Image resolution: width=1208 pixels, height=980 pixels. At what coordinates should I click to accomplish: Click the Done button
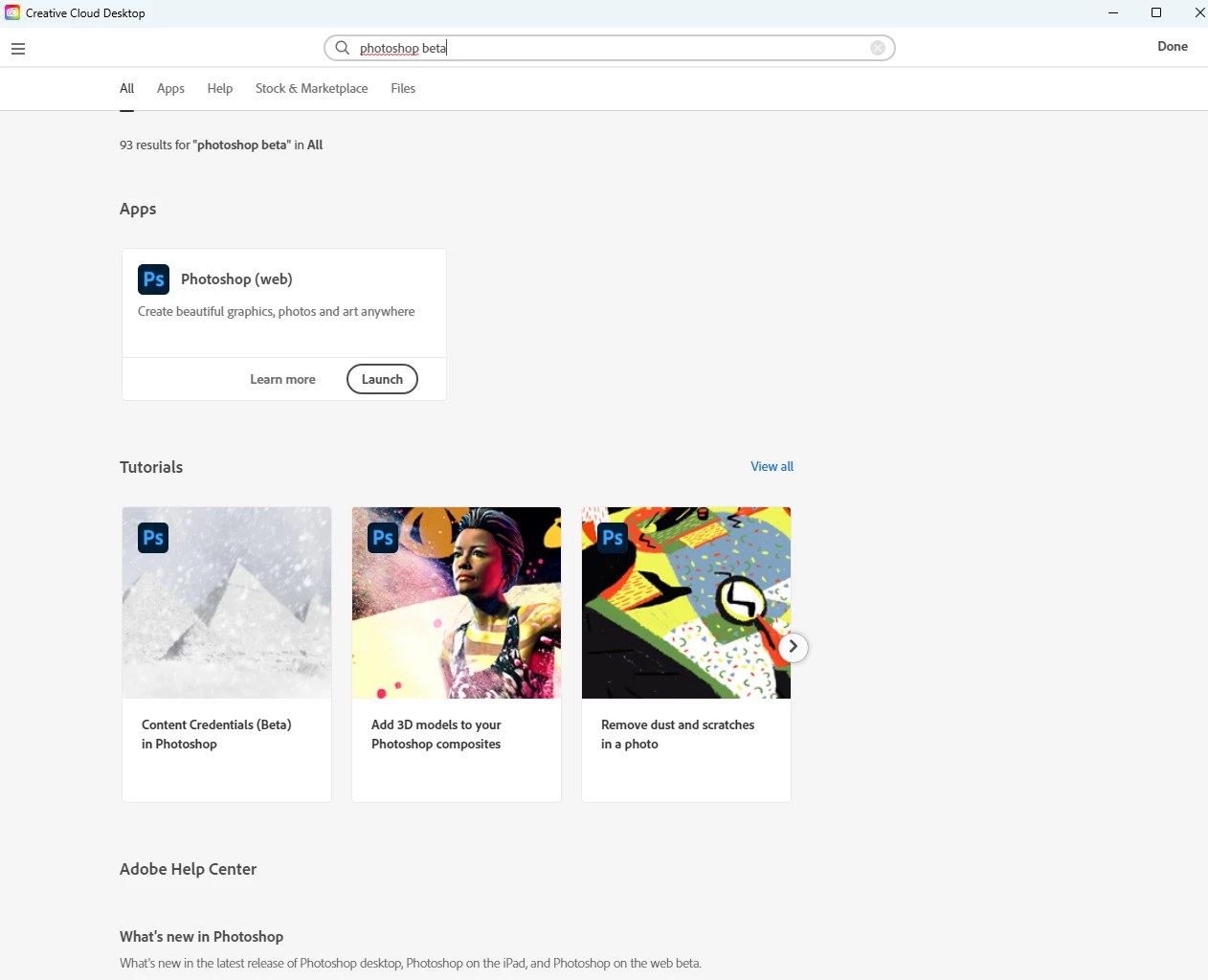click(1173, 46)
